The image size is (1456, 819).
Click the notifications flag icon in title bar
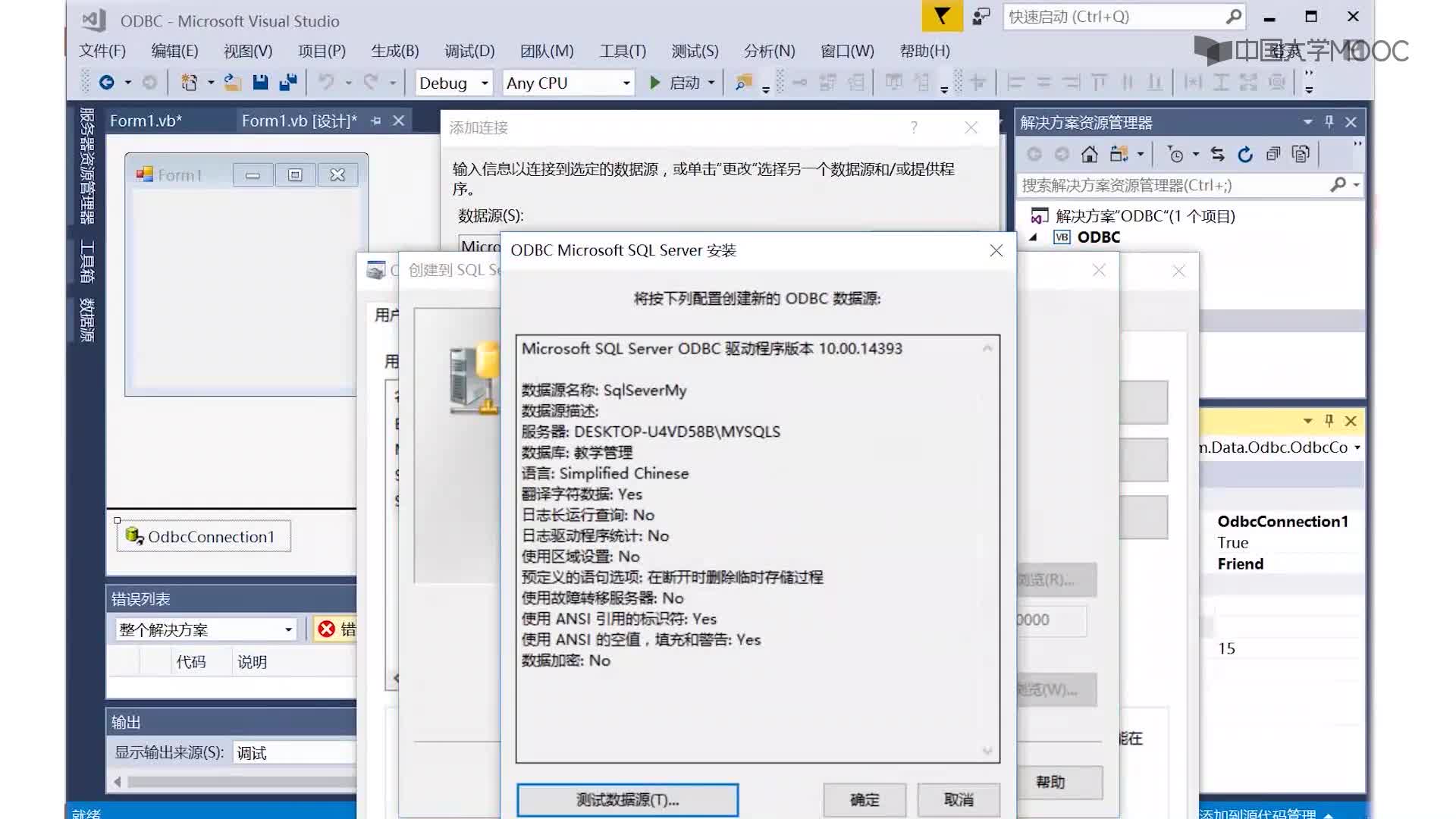point(942,16)
